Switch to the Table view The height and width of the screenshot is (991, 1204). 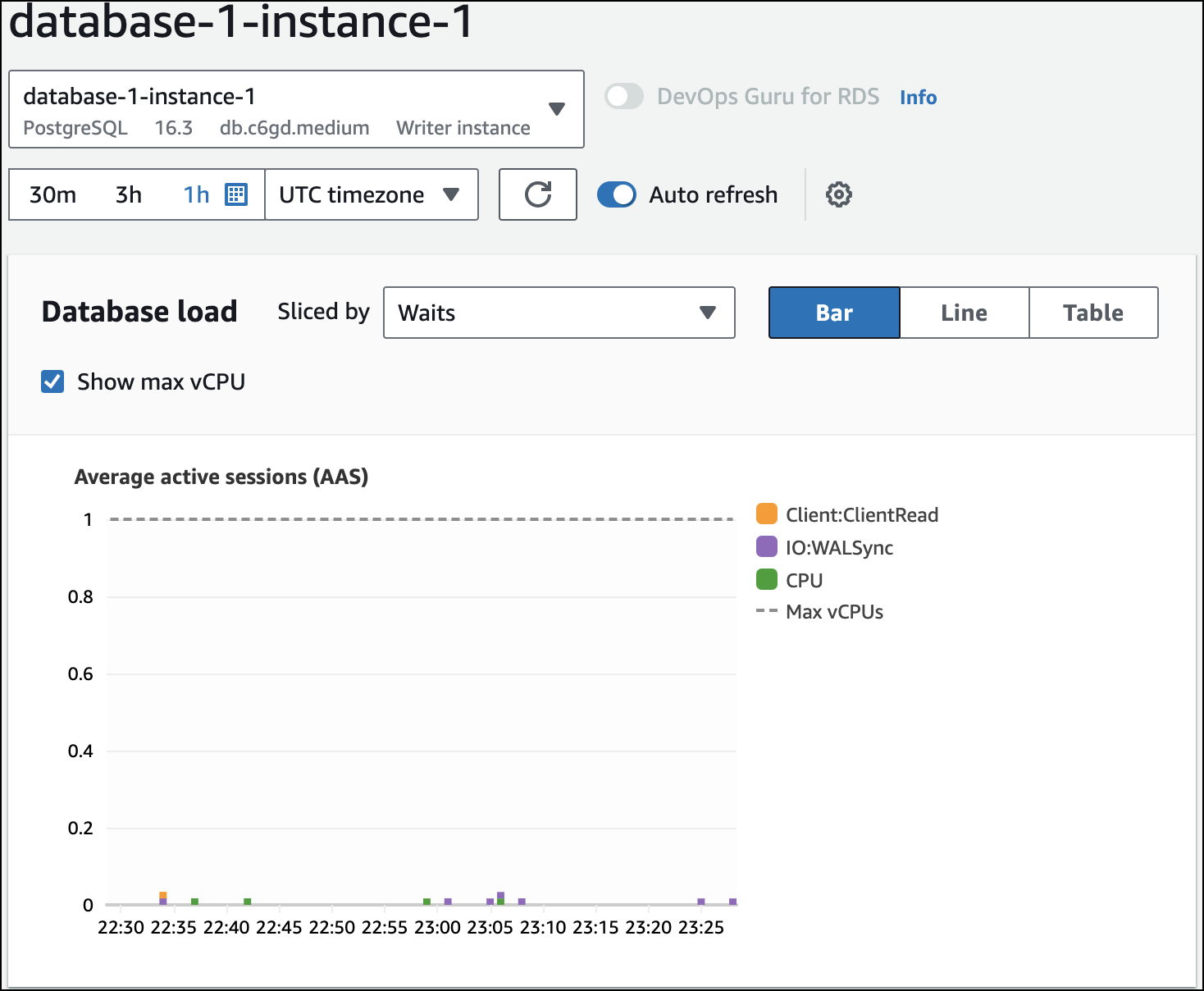point(1092,313)
